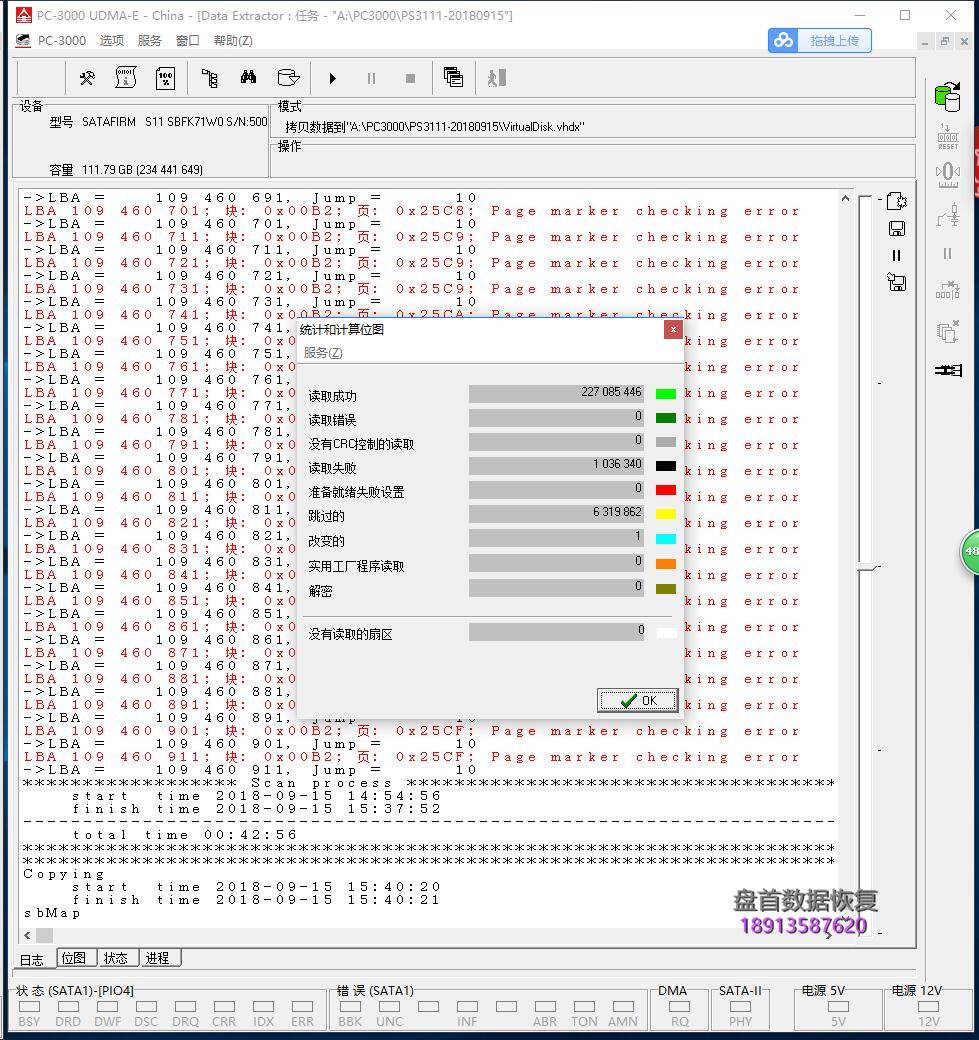
Task: Click the binoculars search icon in toolbar
Action: coord(248,78)
